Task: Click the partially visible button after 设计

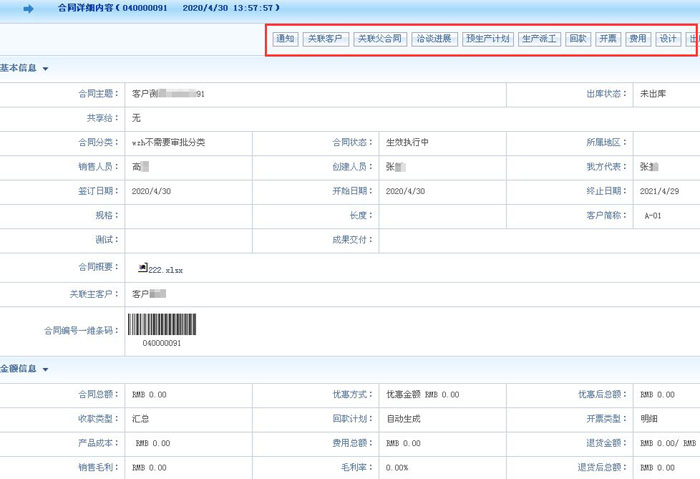Action: tap(693, 40)
